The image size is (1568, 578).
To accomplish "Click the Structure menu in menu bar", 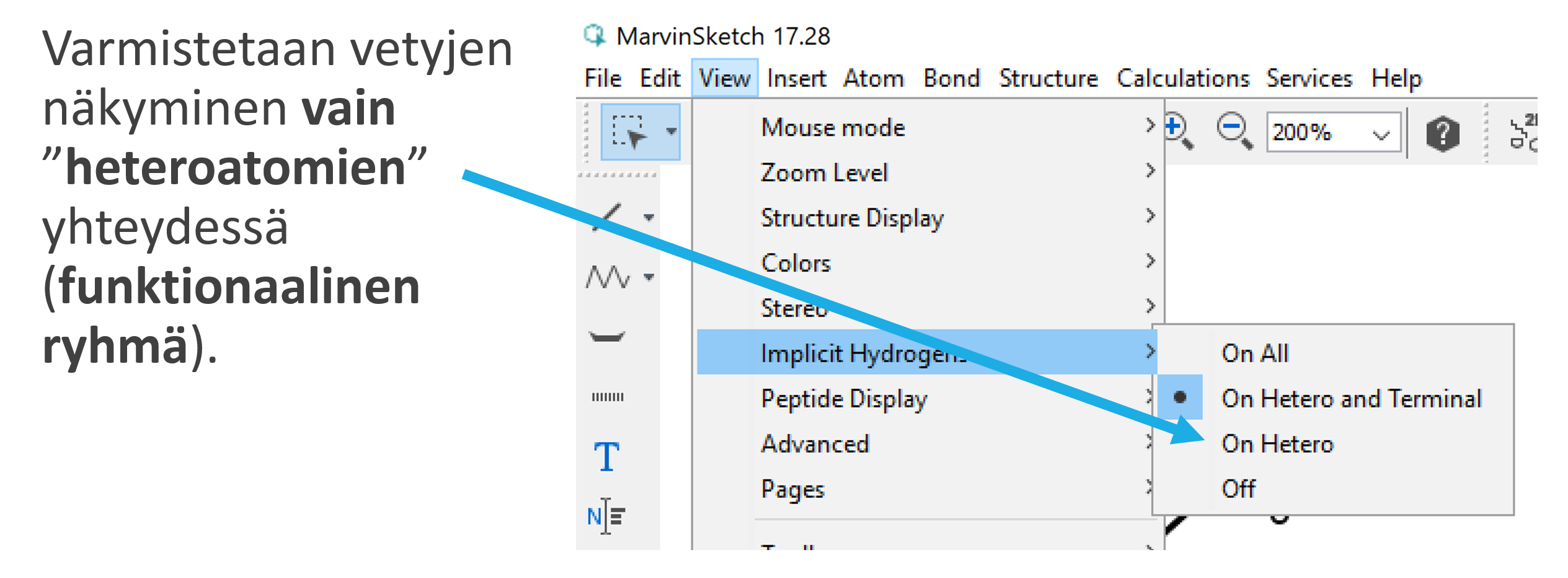I will click(x=1048, y=79).
